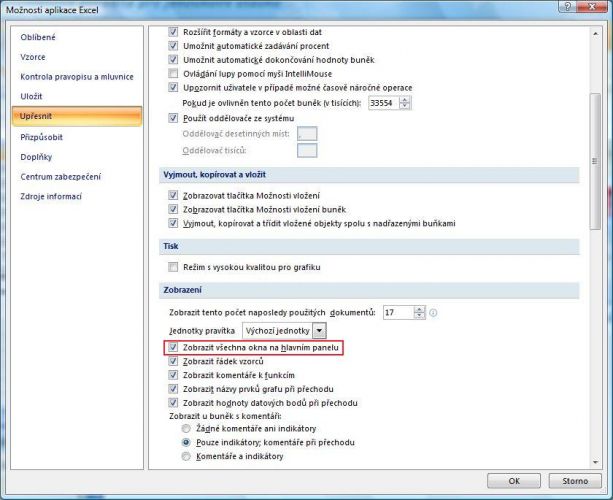Select the Uložit category
The height and width of the screenshot is (500, 613).
(31, 96)
